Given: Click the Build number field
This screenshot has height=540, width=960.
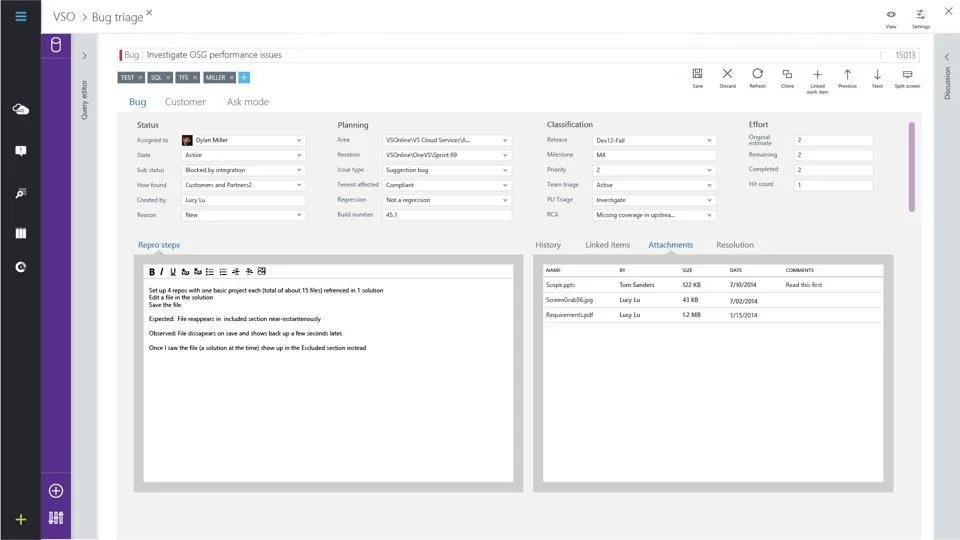Looking at the screenshot, I should (x=447, y=215).
